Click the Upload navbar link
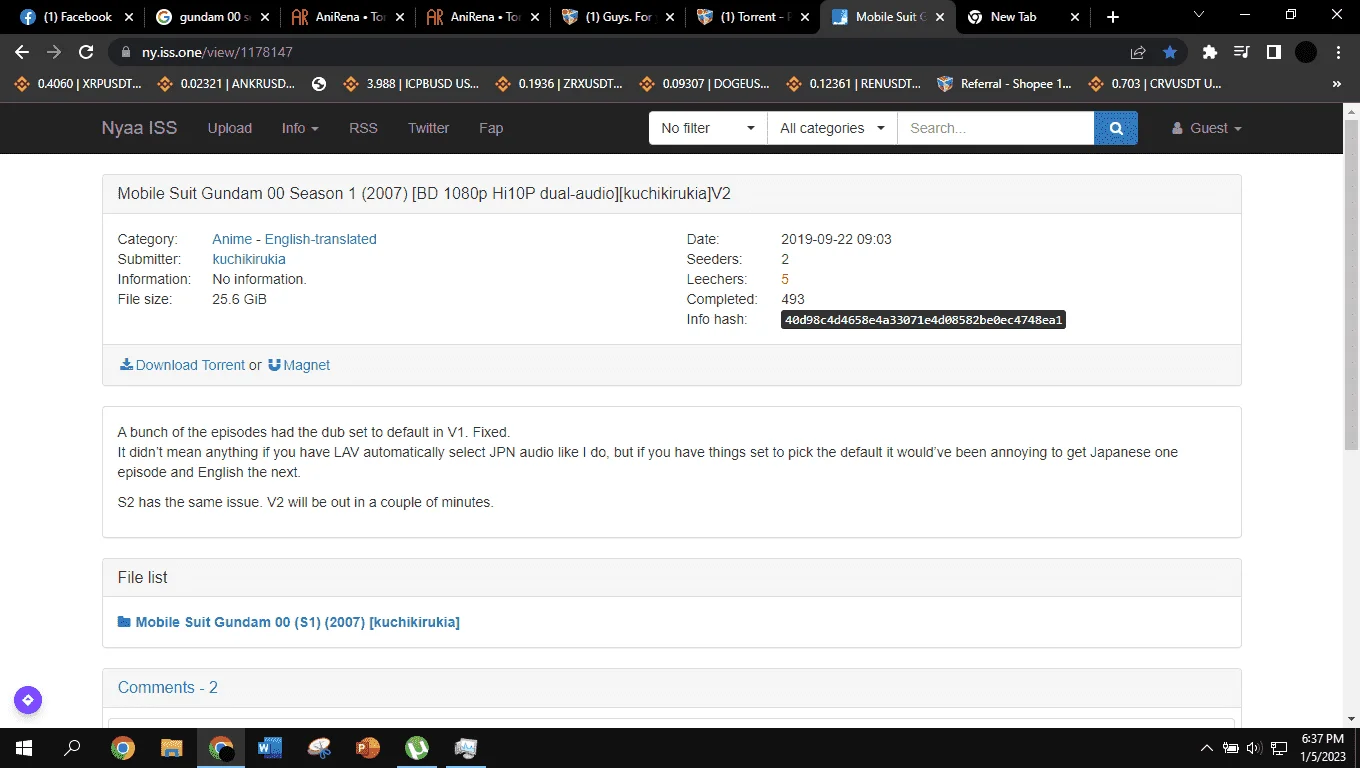 pyautogui.click(x=230, y=128)
